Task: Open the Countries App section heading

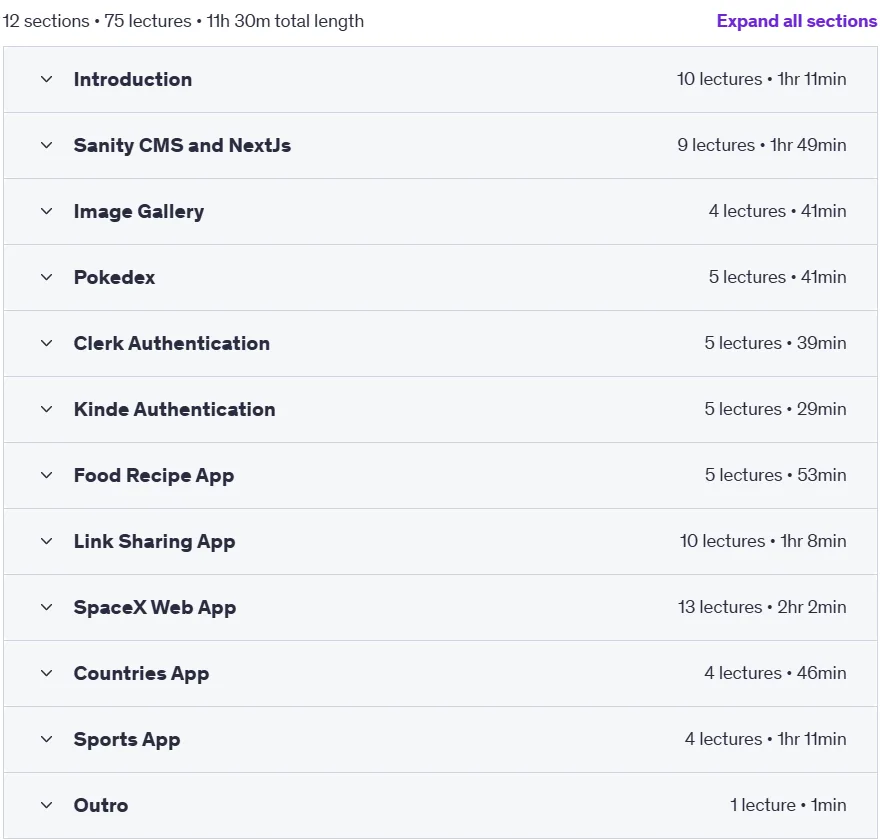Action: pyautogui.click(x=141, y=673)
